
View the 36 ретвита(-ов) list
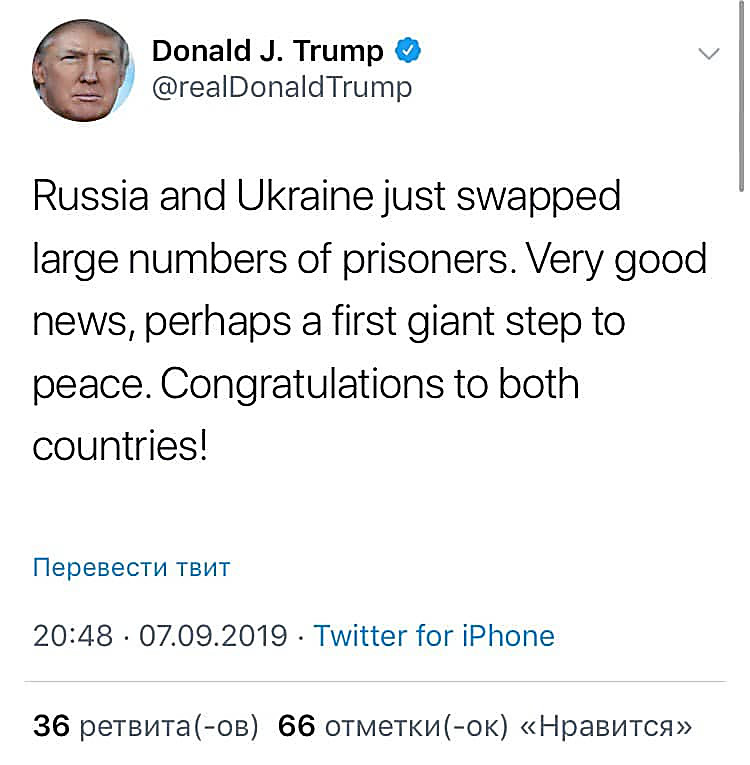[x=145, y=726]
